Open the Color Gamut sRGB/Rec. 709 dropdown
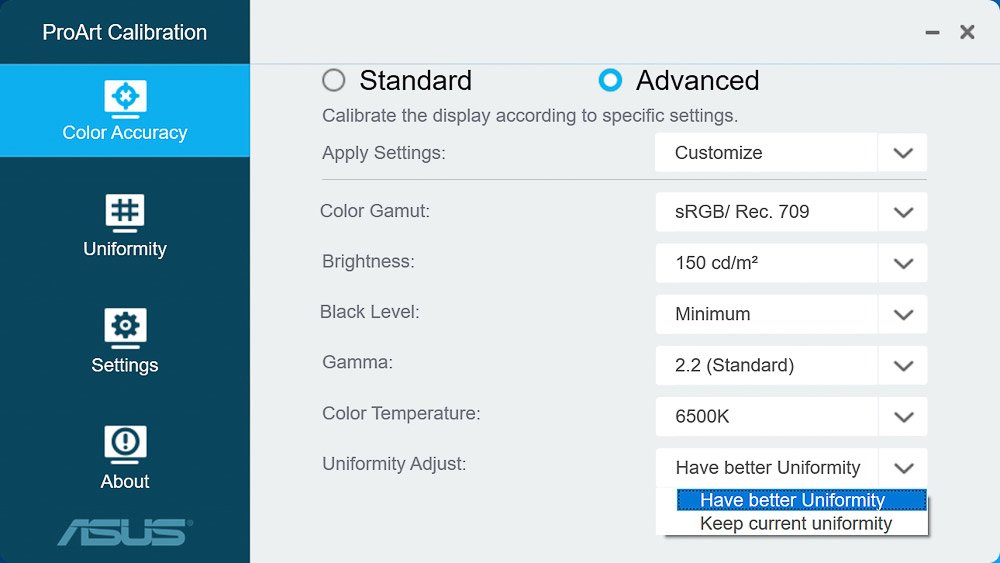The image size is (1000, 563). coord(791,212)
